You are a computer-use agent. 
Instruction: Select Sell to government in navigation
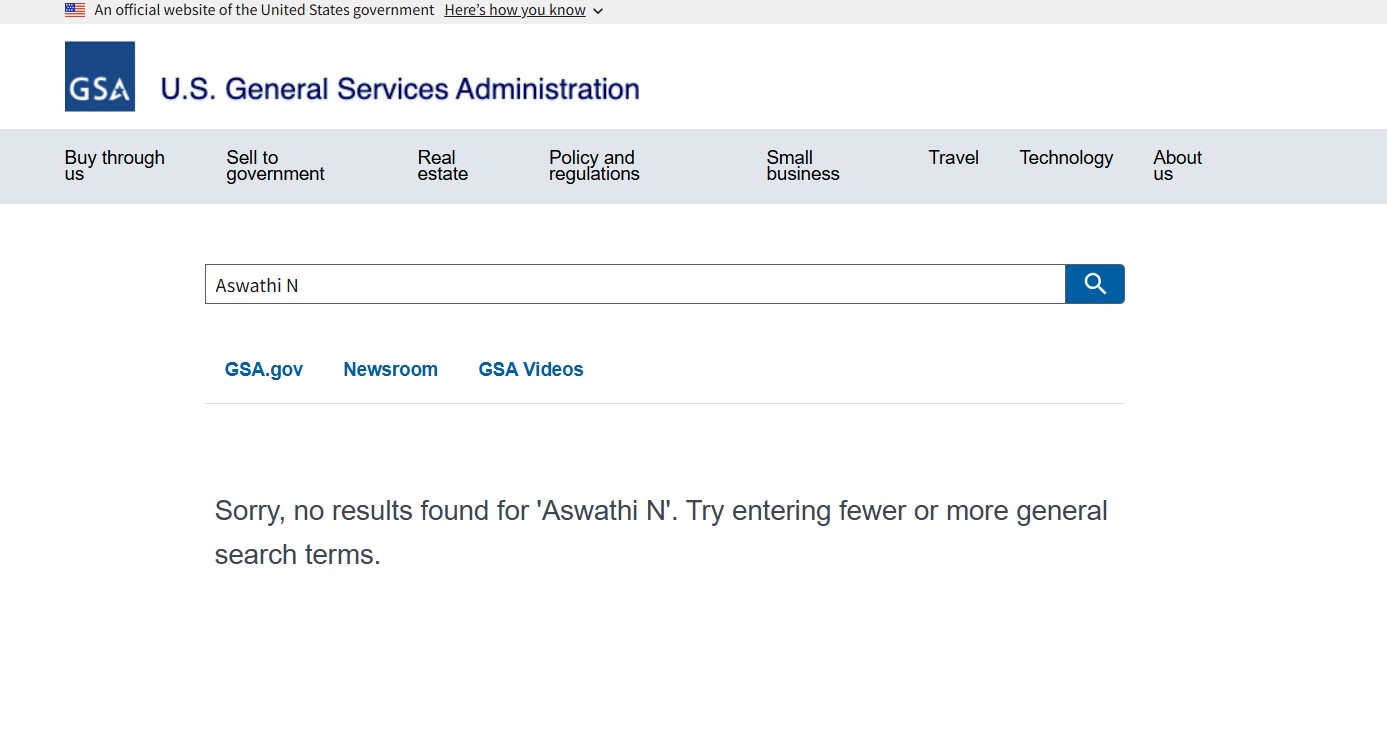tap(275, 165)
